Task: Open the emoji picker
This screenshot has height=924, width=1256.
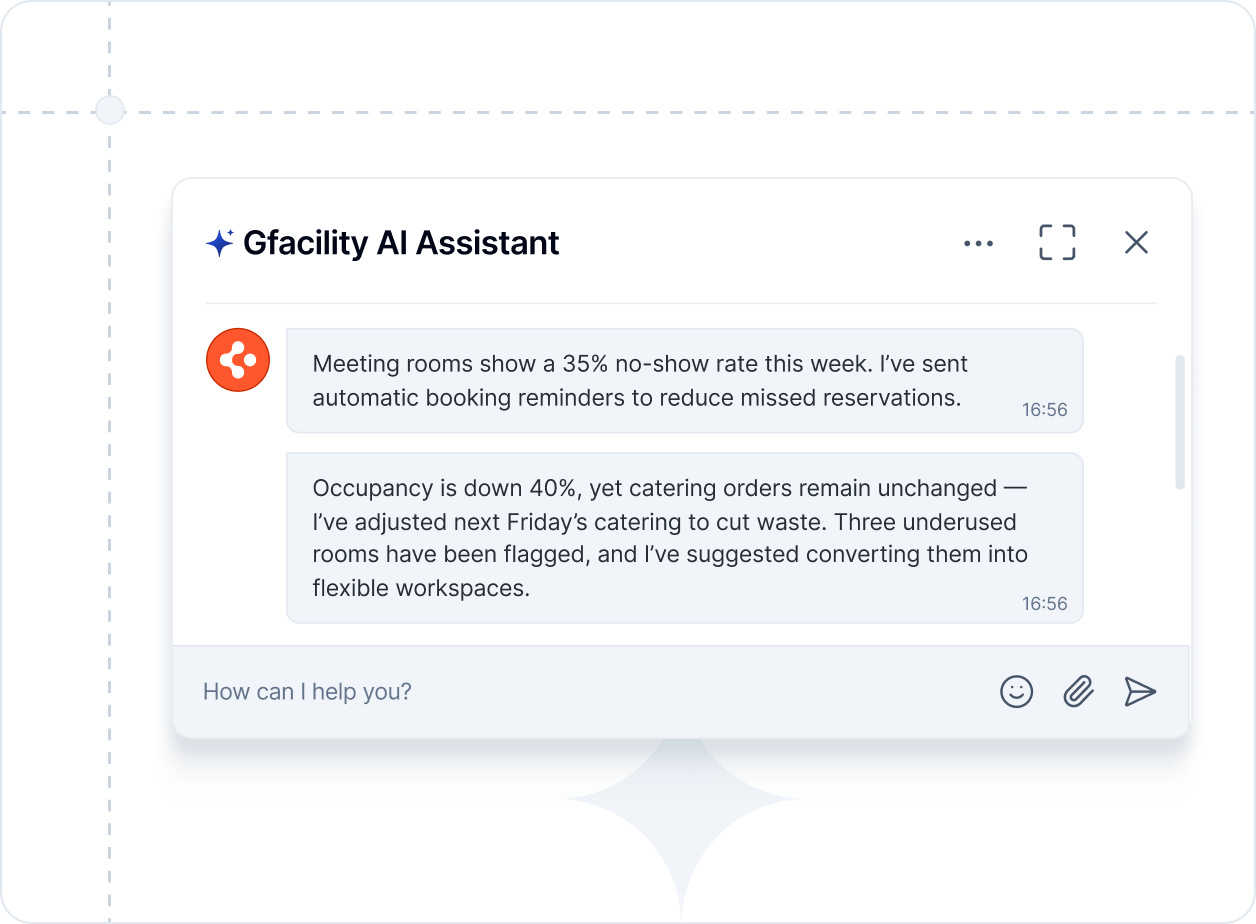Action: (x=1016, y=691)
